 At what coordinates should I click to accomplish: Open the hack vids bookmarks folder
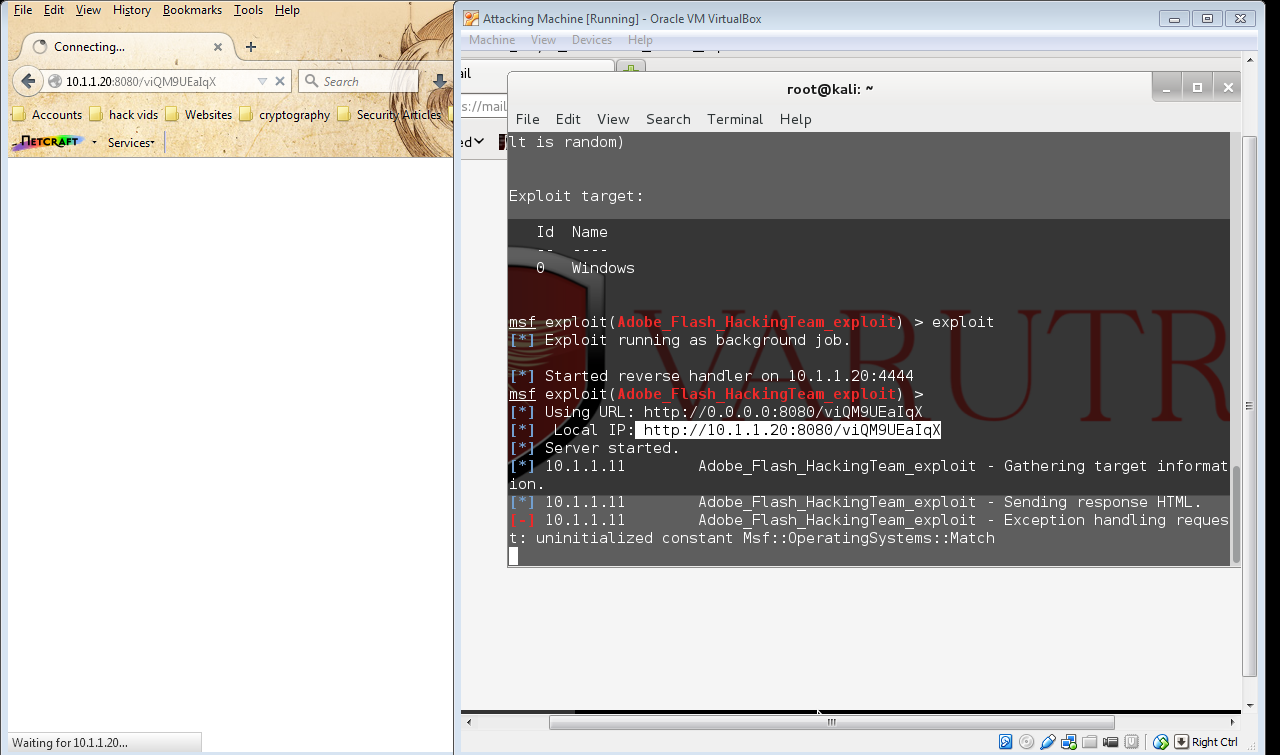pyautogui.click(x=124, y=115)
